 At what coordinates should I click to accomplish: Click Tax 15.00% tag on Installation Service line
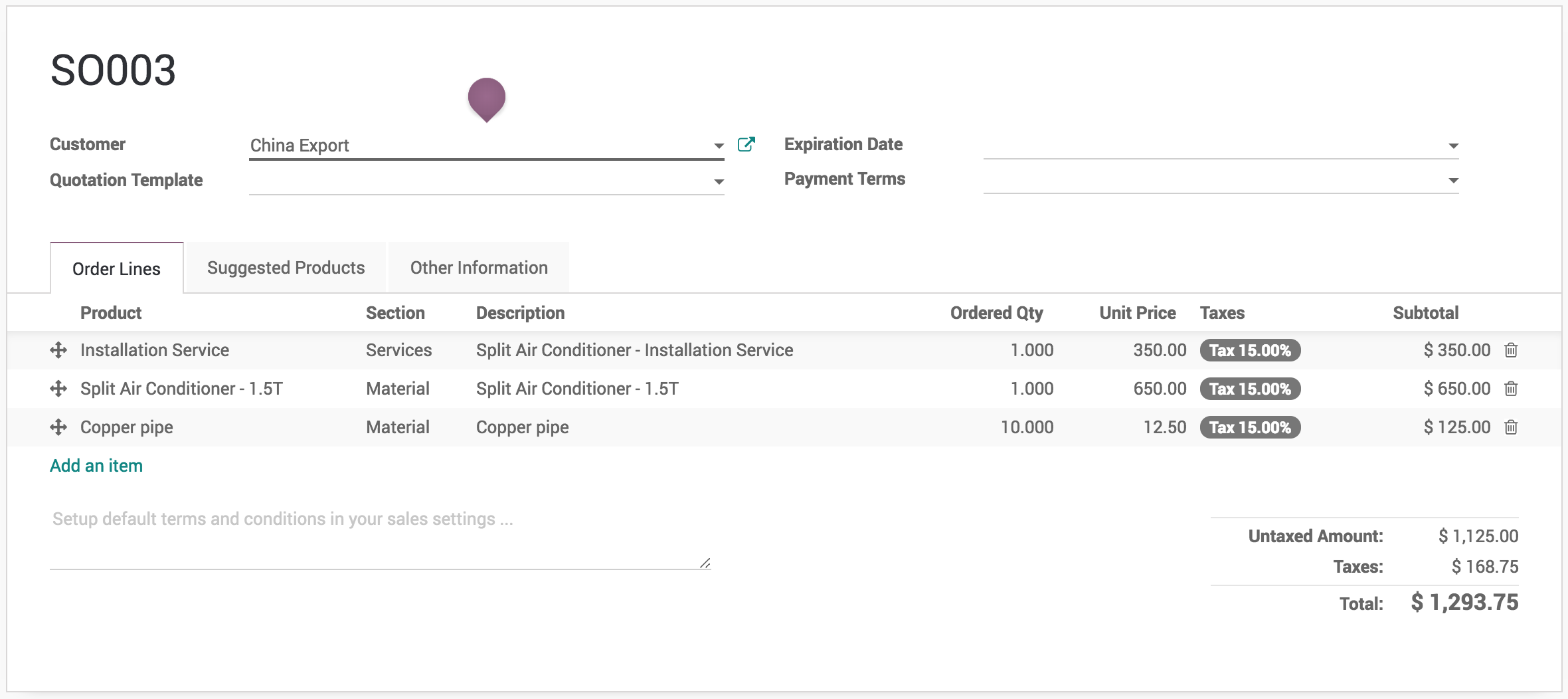(1250, 350)
